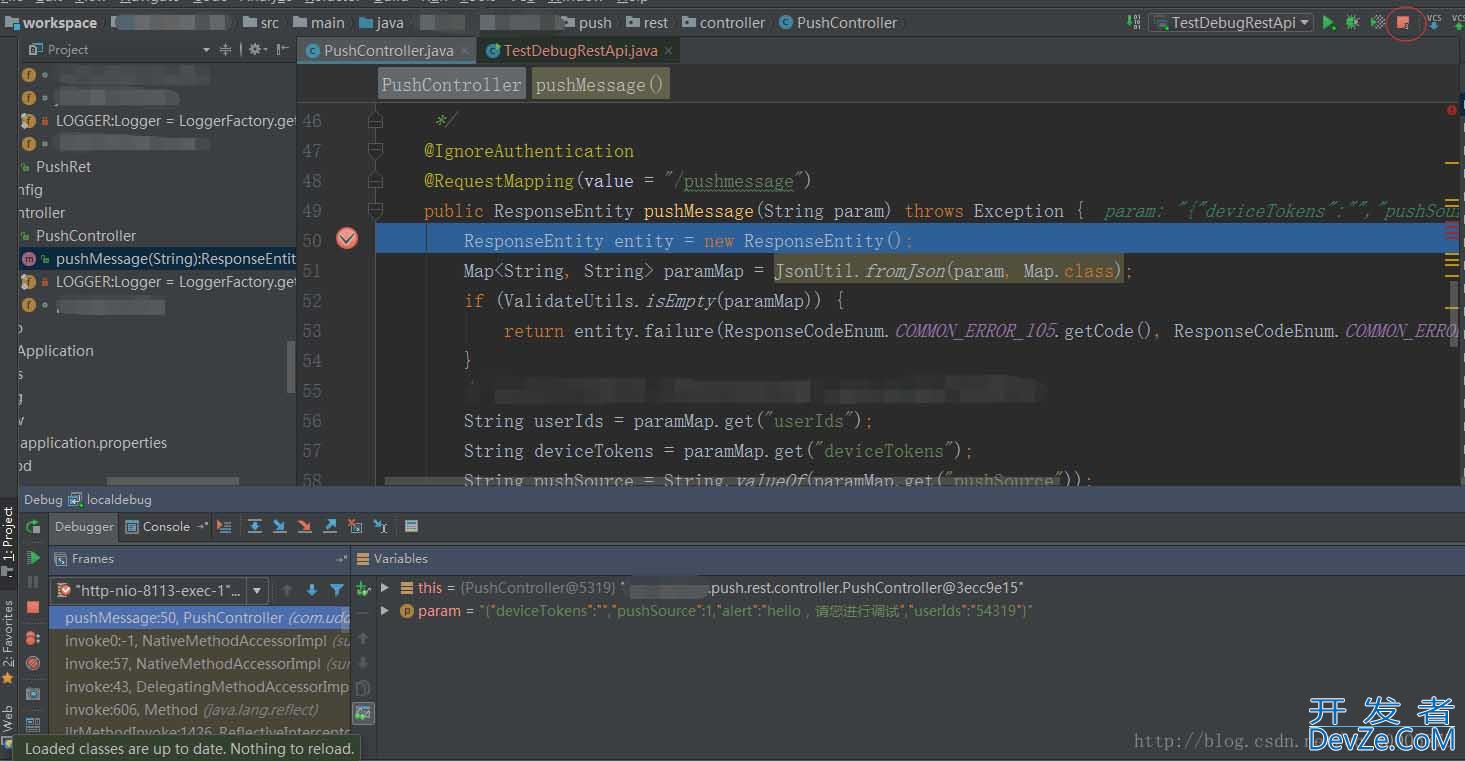Image resolution: width=1465 pixels, height=761 pixels.
Task: Click the Stop red square in debug sidebar
Action: pyautogui.click(x=33, y=607)
